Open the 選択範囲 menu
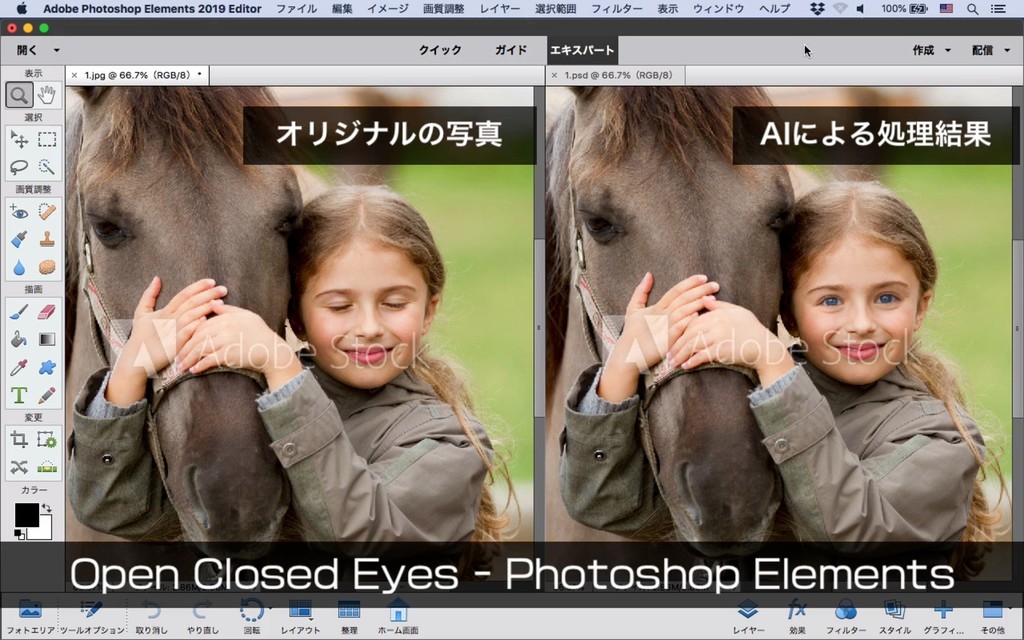 [x=556, y=8]
